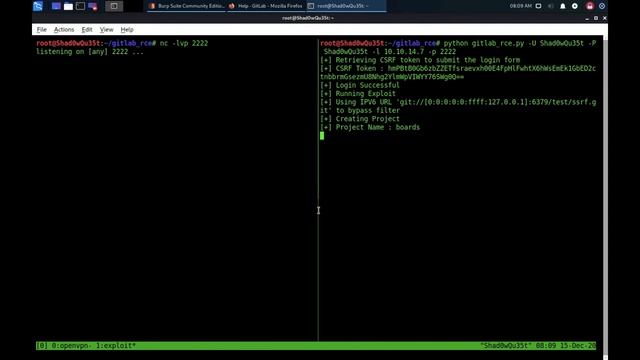
Task: Maximize the terminal window
Action: 596,18
